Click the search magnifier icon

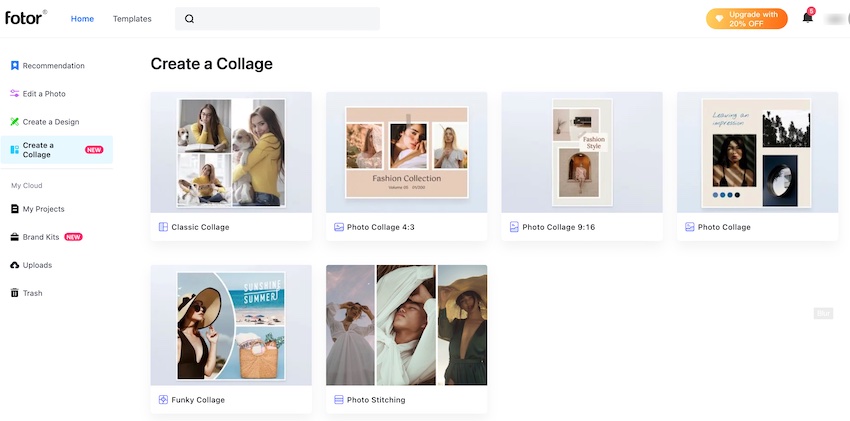pyautogui.click(x=189, y=18)
